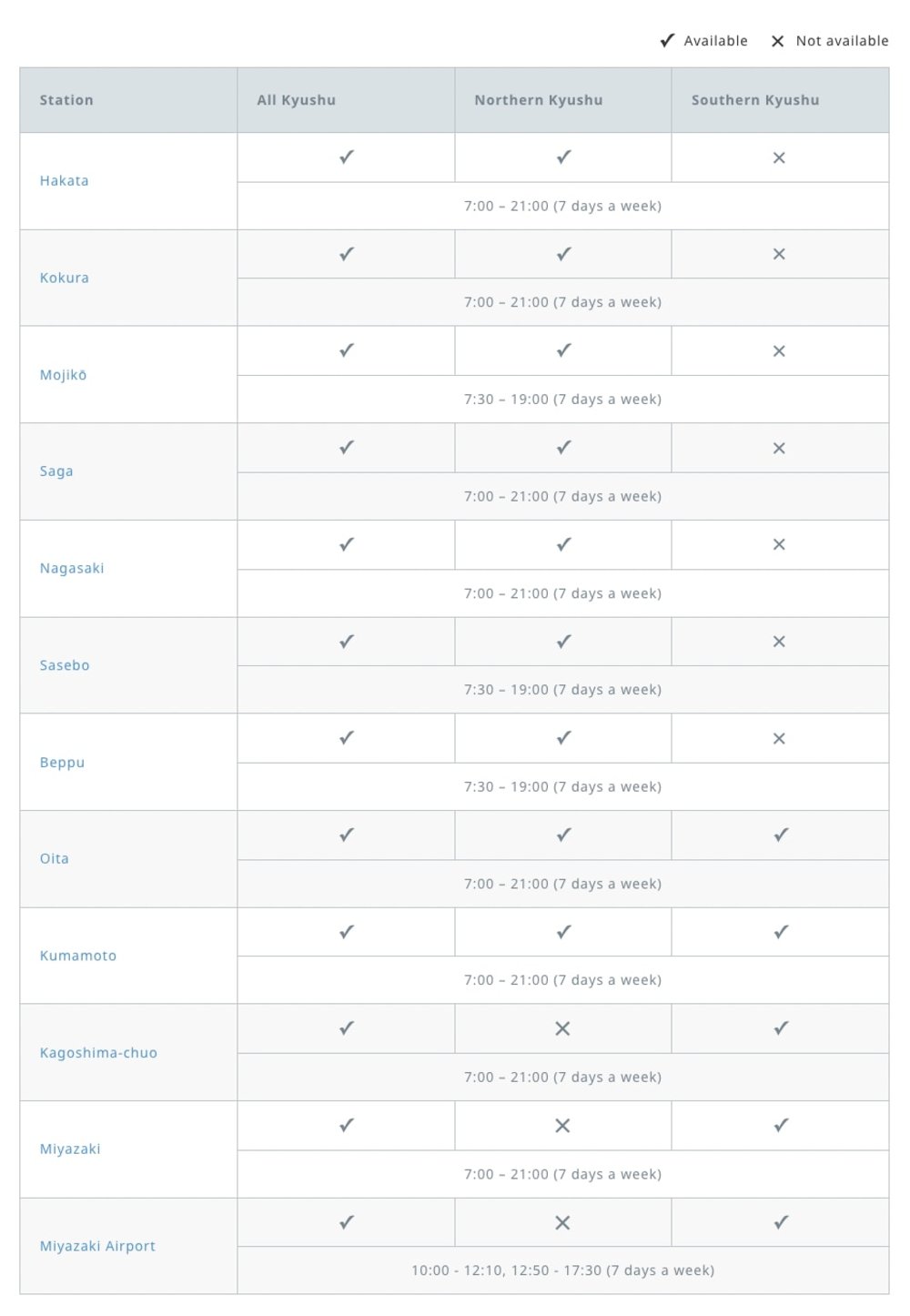Click the Southern Kyushu column header

pyautogui.click(x=754, y=100)
